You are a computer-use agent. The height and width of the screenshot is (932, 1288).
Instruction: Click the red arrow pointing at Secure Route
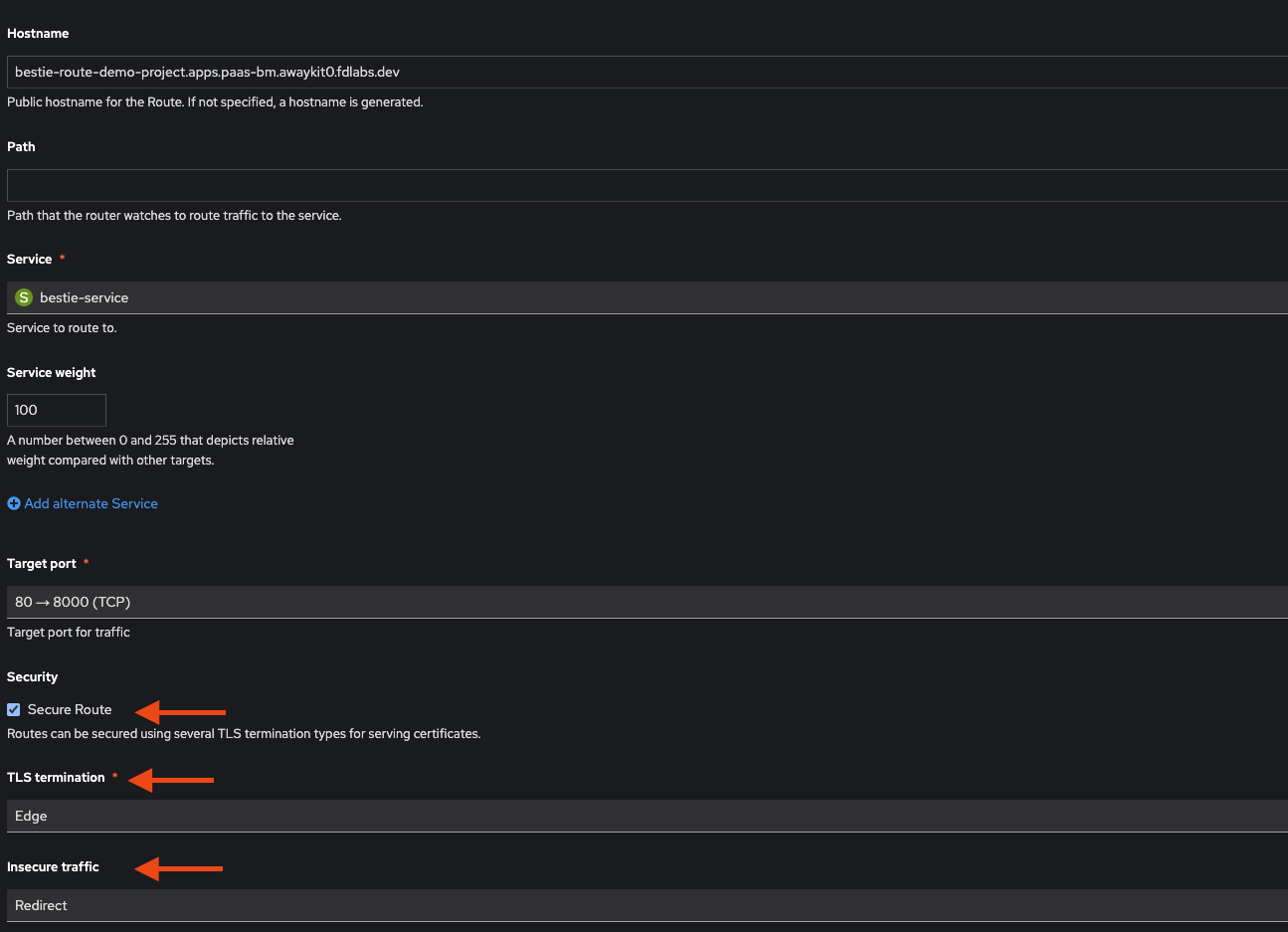(x=180, y=711)
